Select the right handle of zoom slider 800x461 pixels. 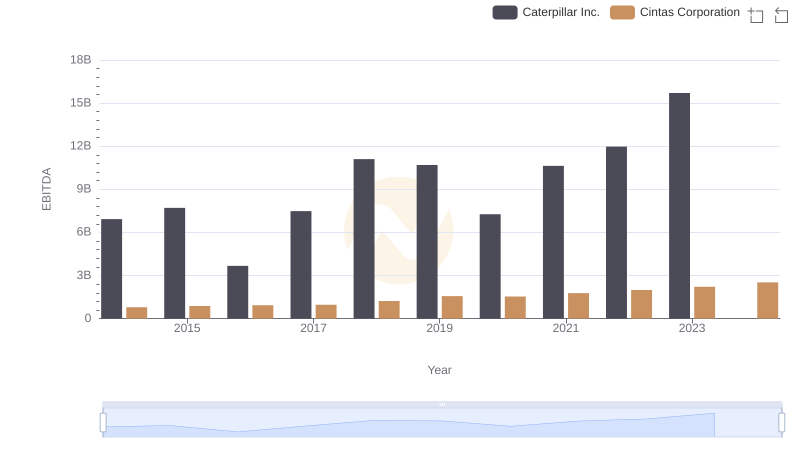coord(782,423)
